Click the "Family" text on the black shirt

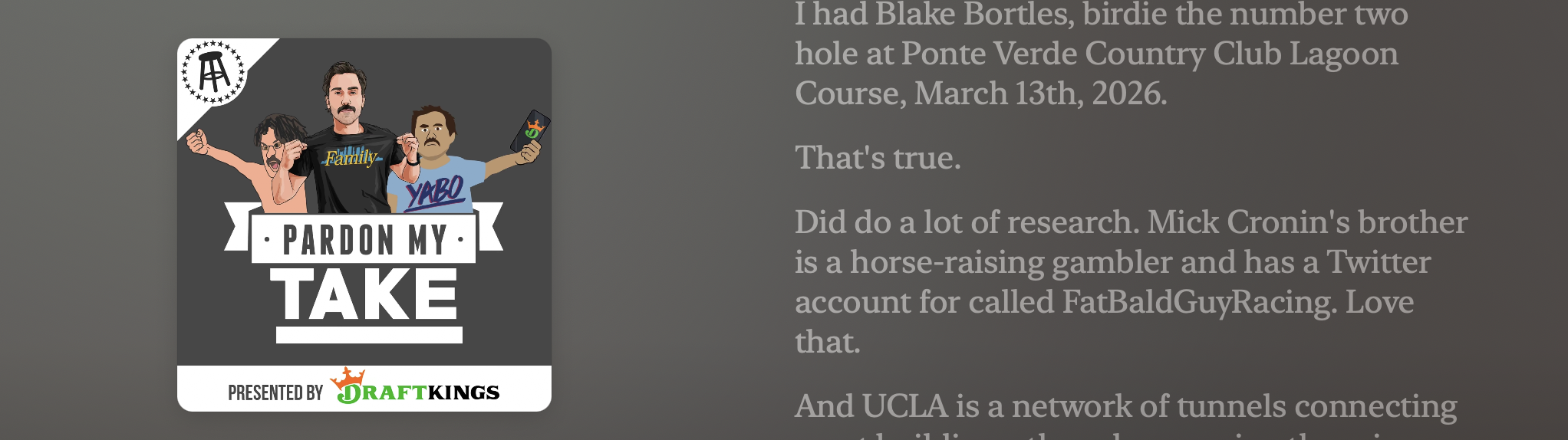point(351,159)
